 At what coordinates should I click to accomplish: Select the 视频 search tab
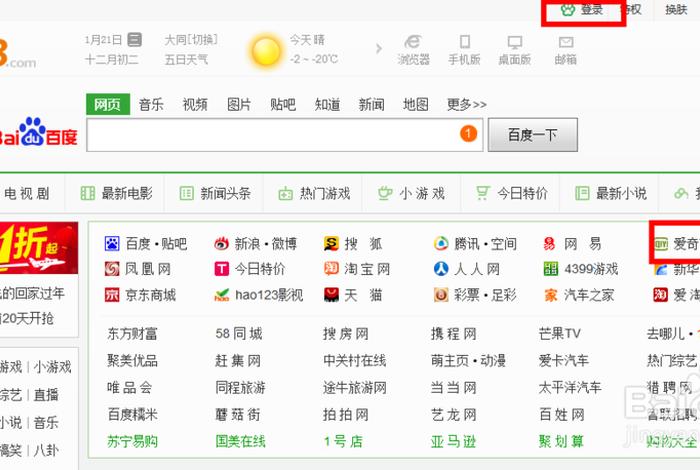pyautogui.click(x=195, y=104)
